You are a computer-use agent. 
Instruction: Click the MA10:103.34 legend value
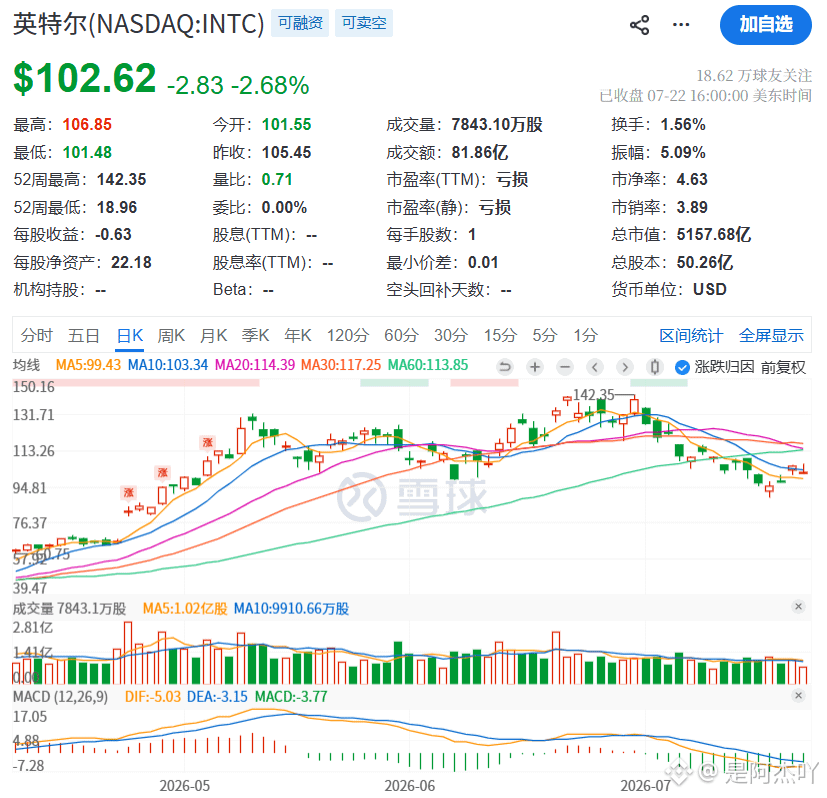168,365
